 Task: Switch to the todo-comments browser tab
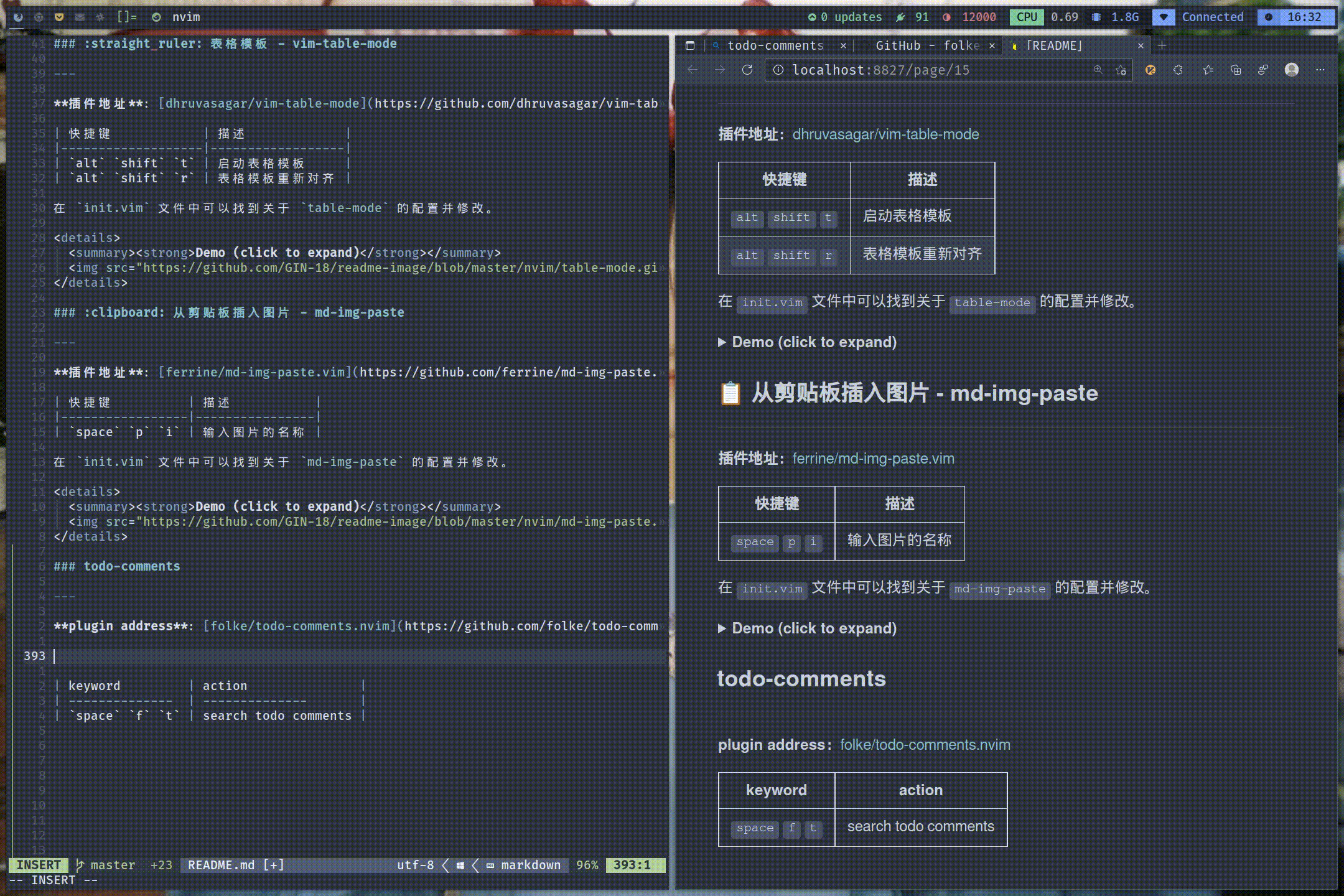pyautogui.click(x=775, y=45)
